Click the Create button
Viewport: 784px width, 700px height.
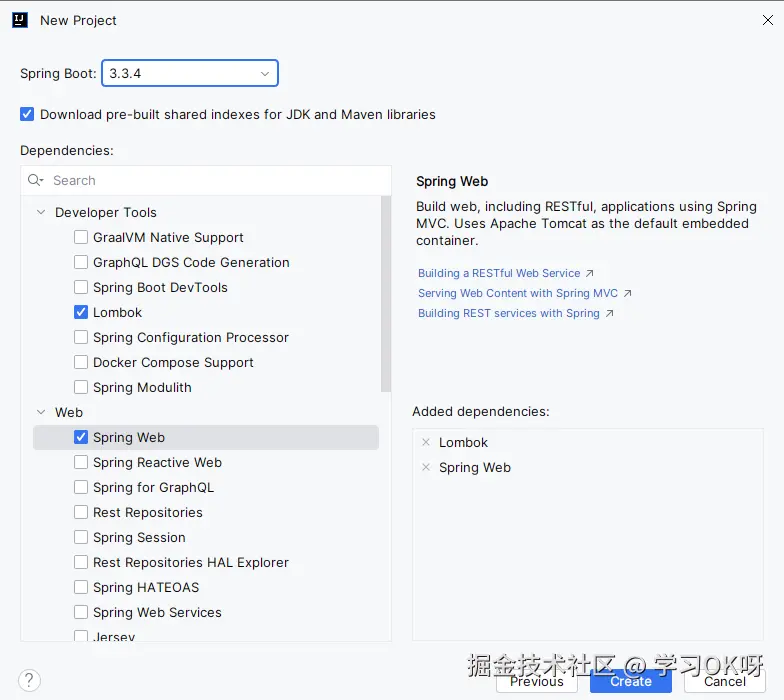coord(630,682)
